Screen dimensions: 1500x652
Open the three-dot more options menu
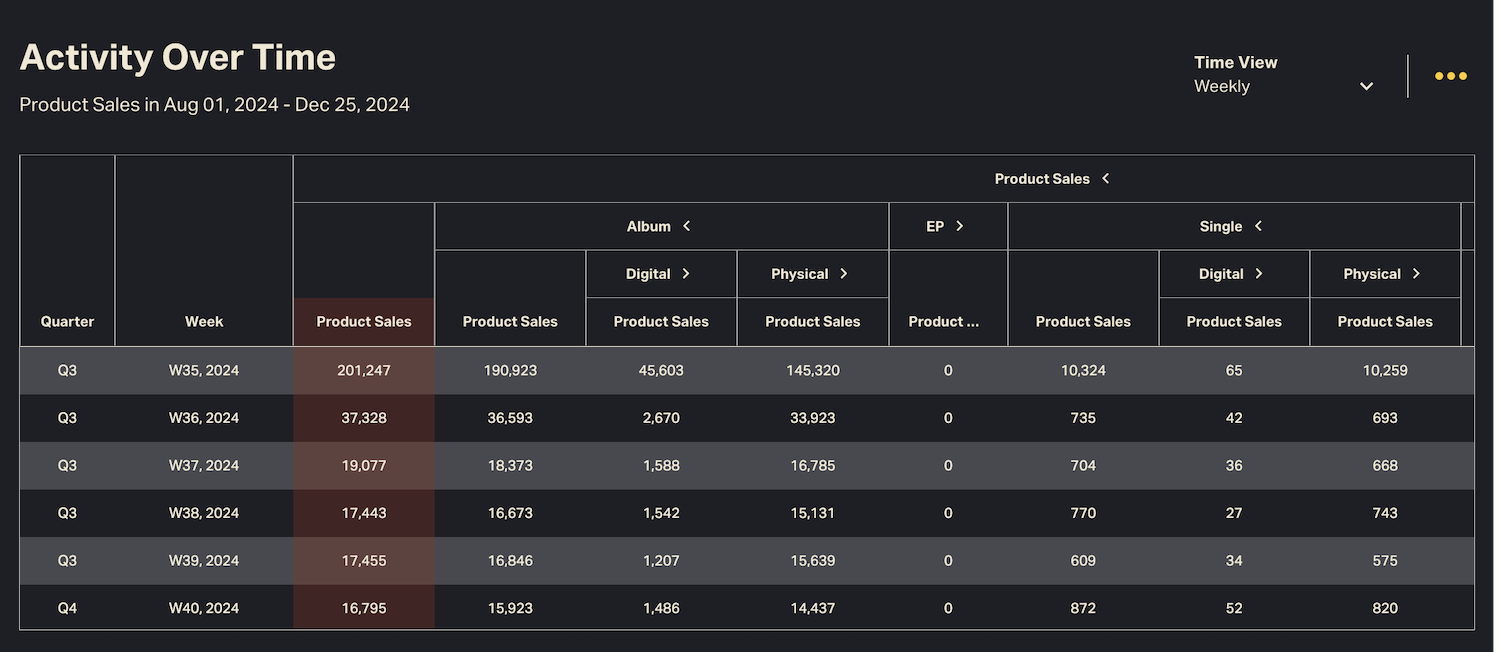(x=1450, y=76)
